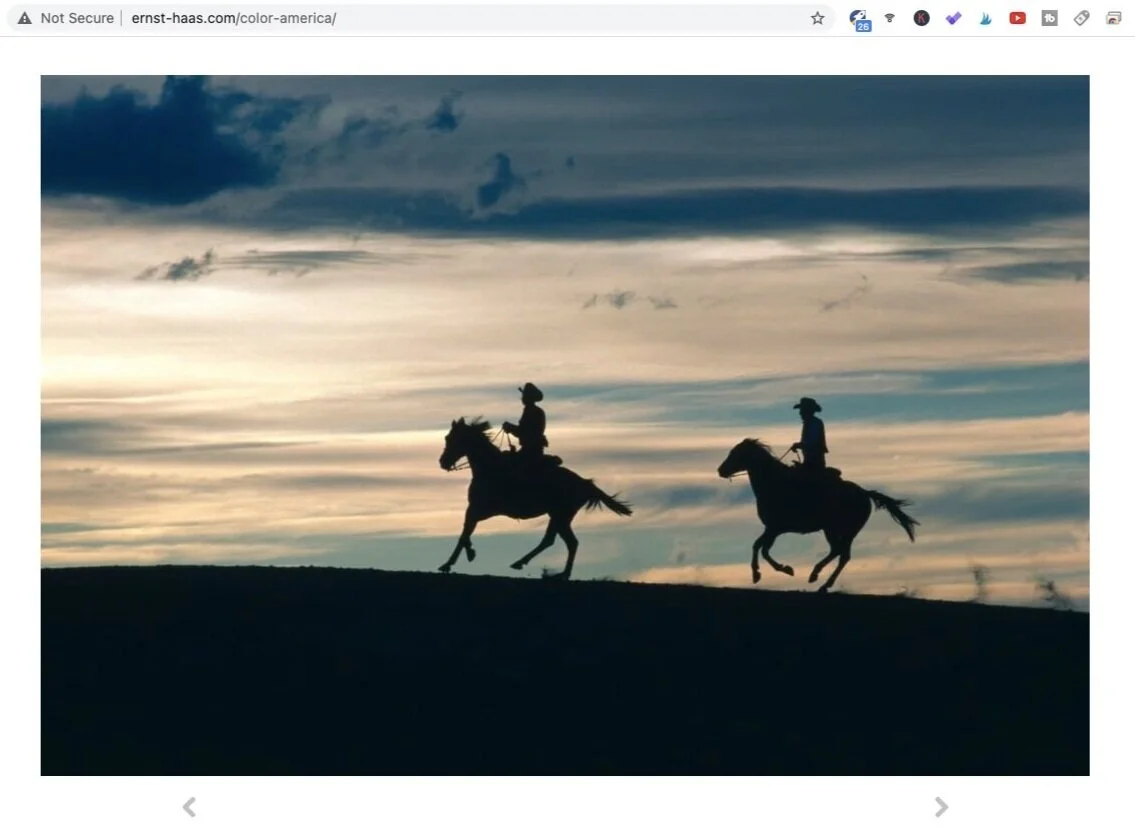Bookmark this page with the star icon
Image resolution: width=1135 pixels, height=833 pixels.
[817, 18]
